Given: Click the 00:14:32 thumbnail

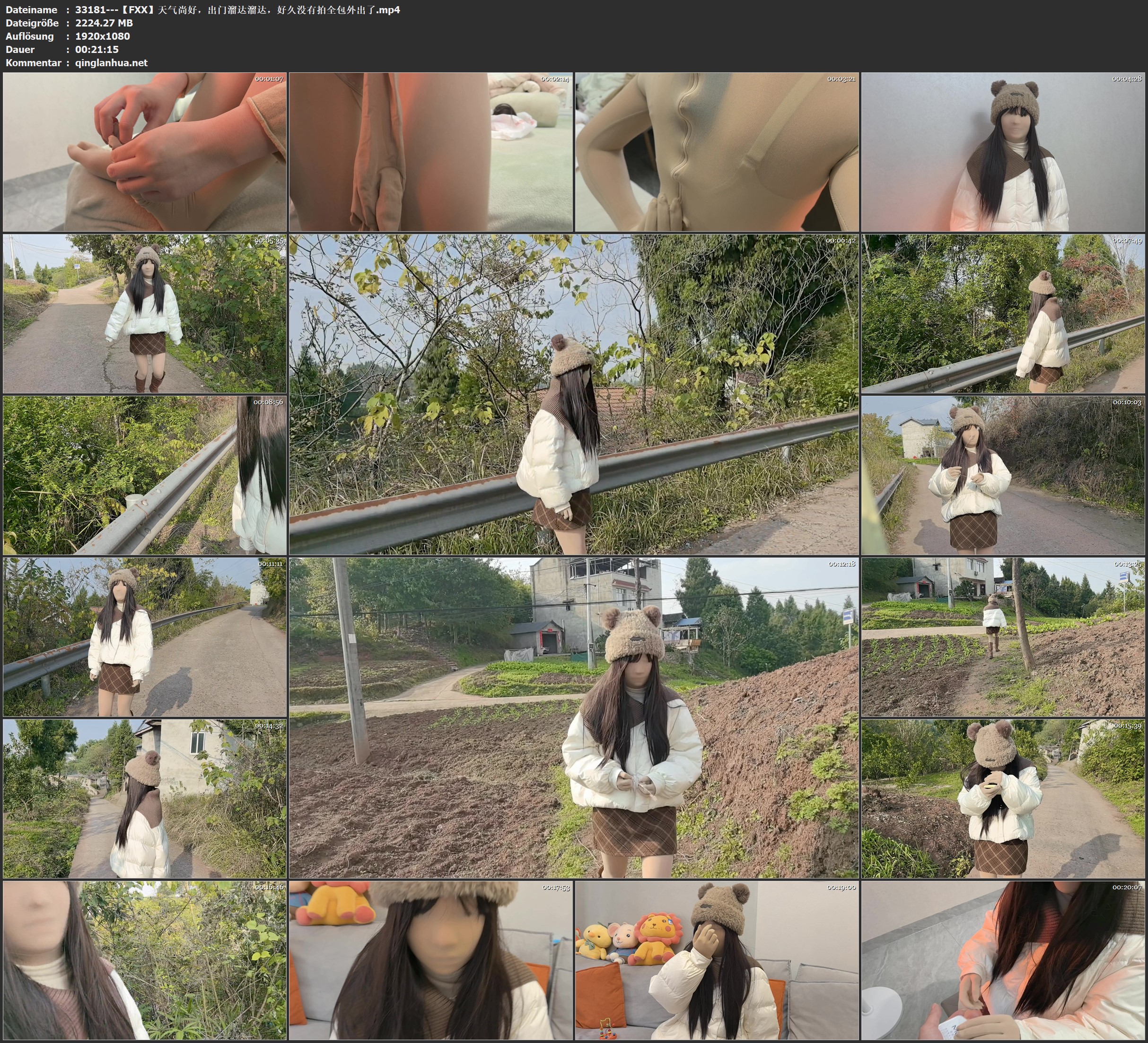Looking at the screenshot, I should tap(145, 798).
